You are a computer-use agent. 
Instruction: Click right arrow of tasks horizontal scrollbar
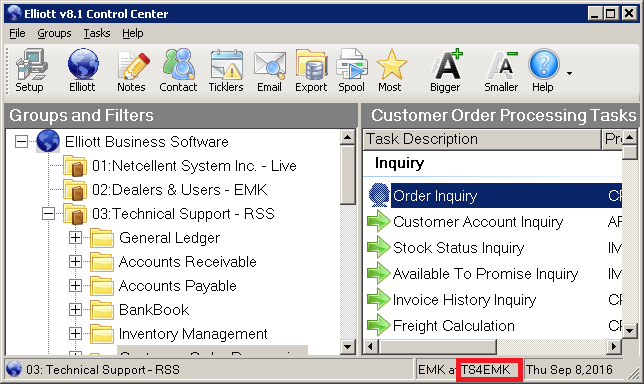coord(614,347)
